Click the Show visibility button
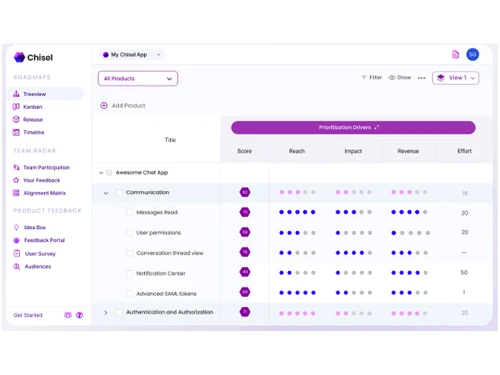 coord(400,77)
